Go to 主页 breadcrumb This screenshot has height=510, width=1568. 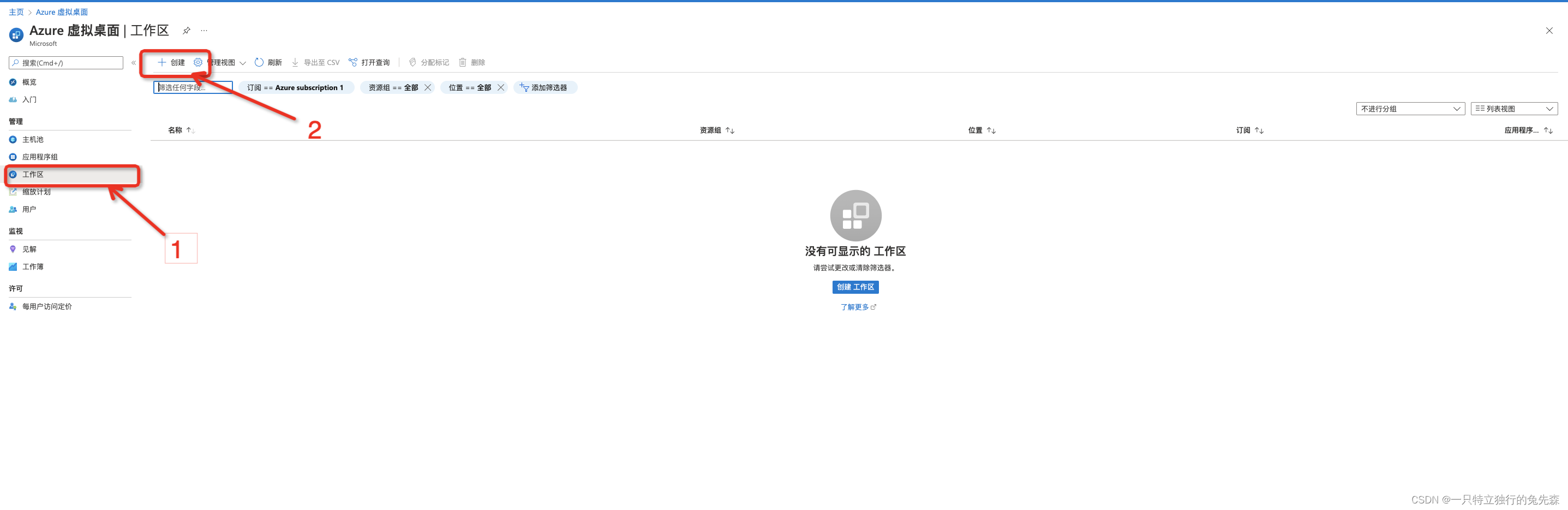tap(16, 11)
